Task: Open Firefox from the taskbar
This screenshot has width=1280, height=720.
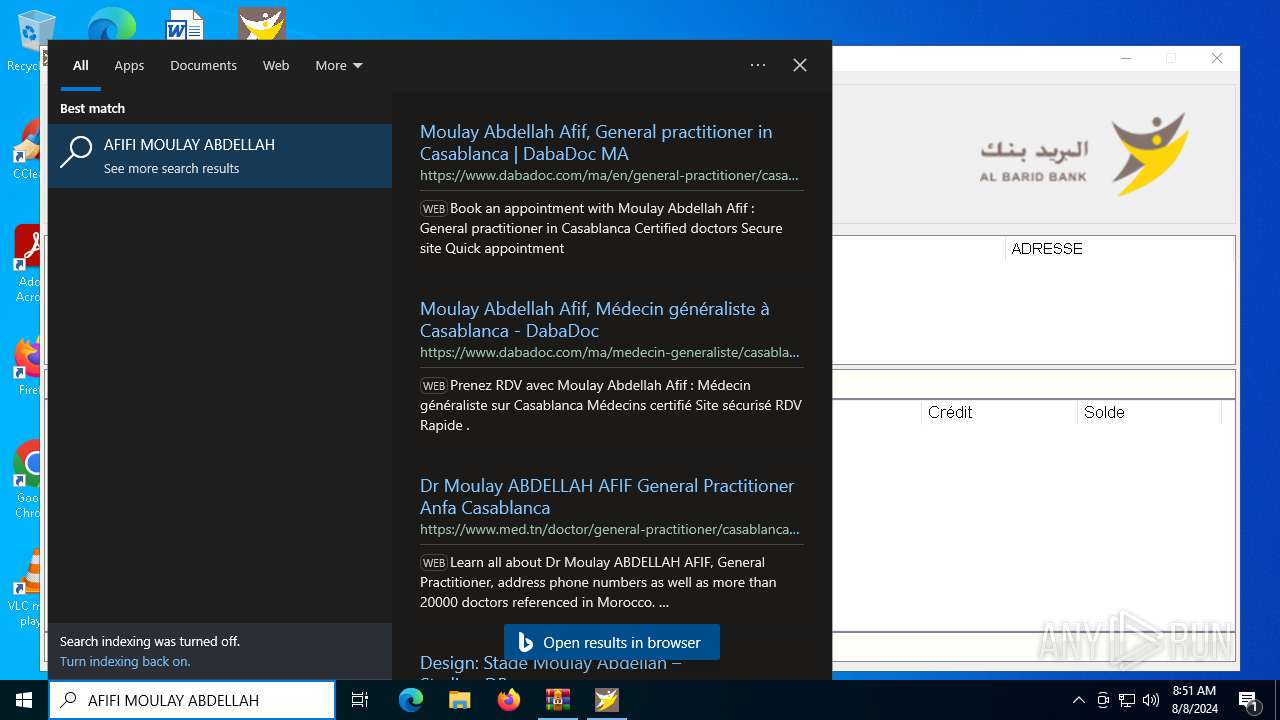Action: click(x=508, y=700)
